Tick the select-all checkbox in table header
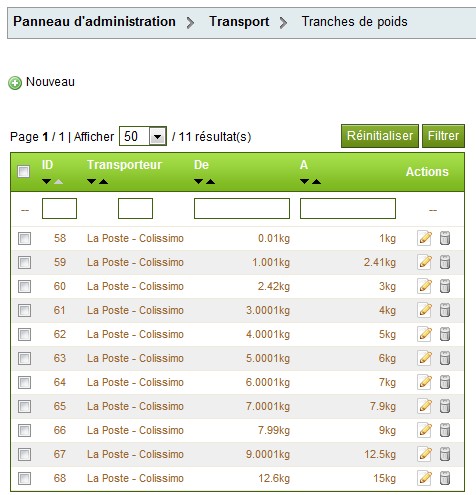 pos(24,172)
